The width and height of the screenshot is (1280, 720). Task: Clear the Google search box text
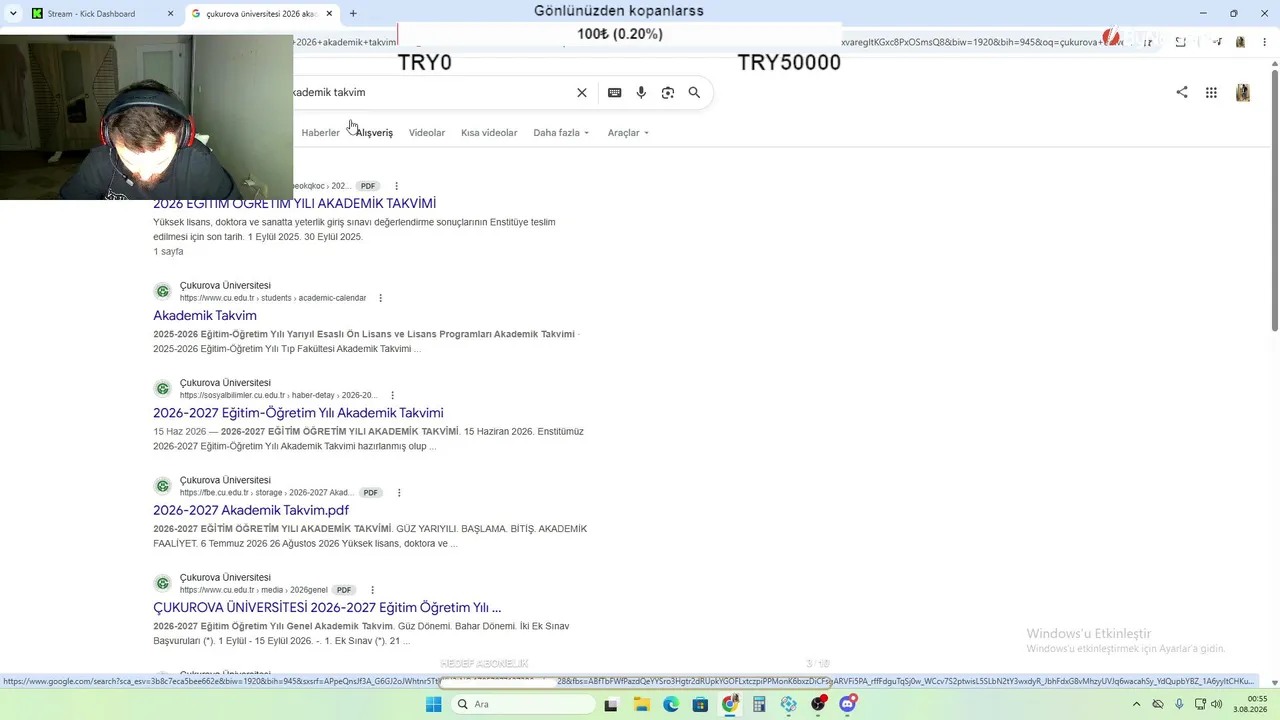[582, 93]
